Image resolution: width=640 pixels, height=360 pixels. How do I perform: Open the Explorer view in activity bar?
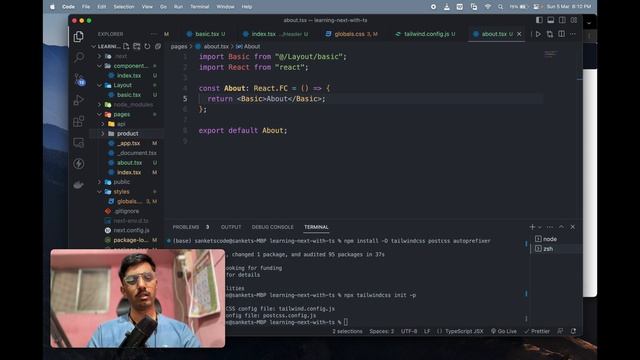78,37
